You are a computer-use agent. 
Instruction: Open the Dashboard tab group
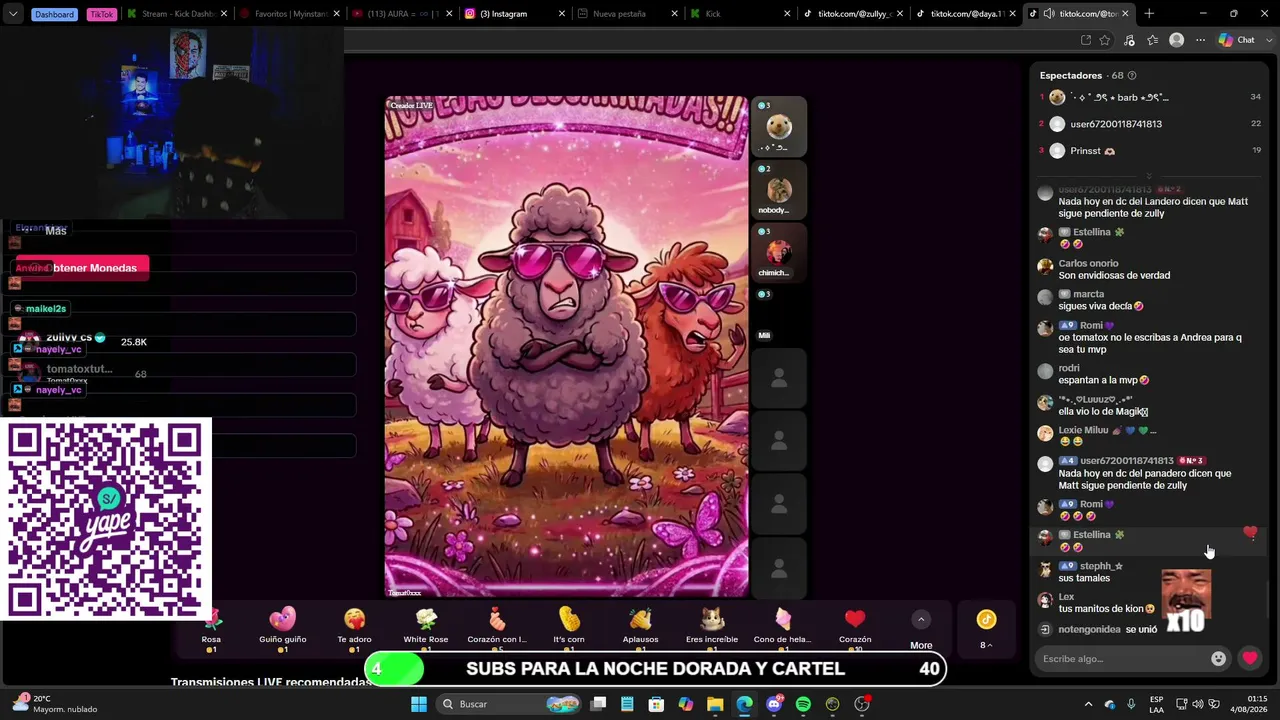pos(54,14)
